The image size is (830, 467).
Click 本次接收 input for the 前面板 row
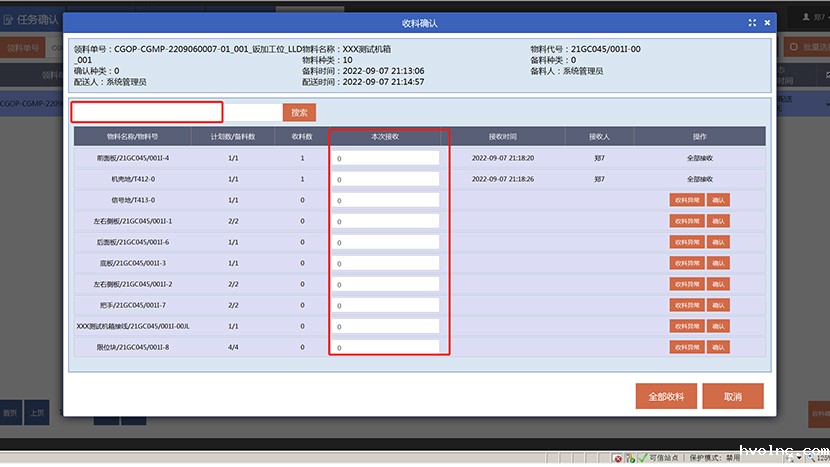pos(386,158)
